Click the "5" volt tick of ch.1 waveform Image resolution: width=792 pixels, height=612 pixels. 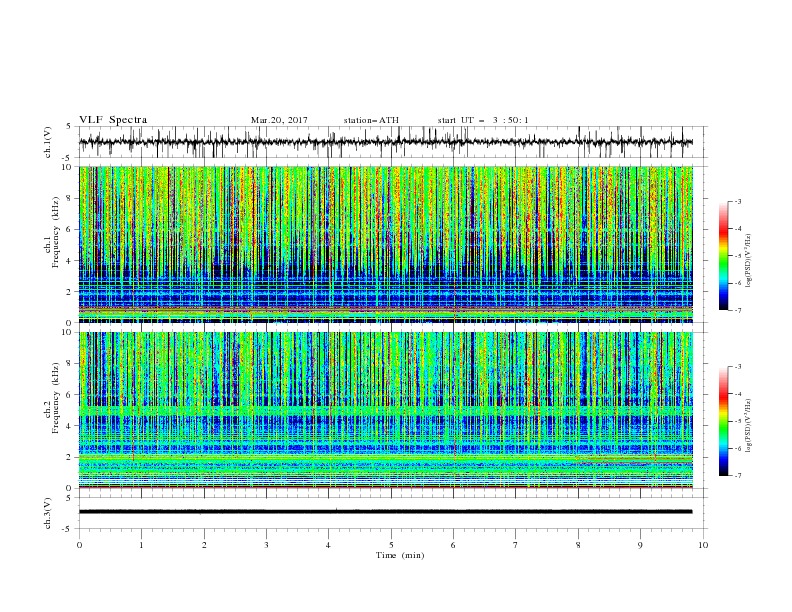pyautogui.click(x=68, y=127)
